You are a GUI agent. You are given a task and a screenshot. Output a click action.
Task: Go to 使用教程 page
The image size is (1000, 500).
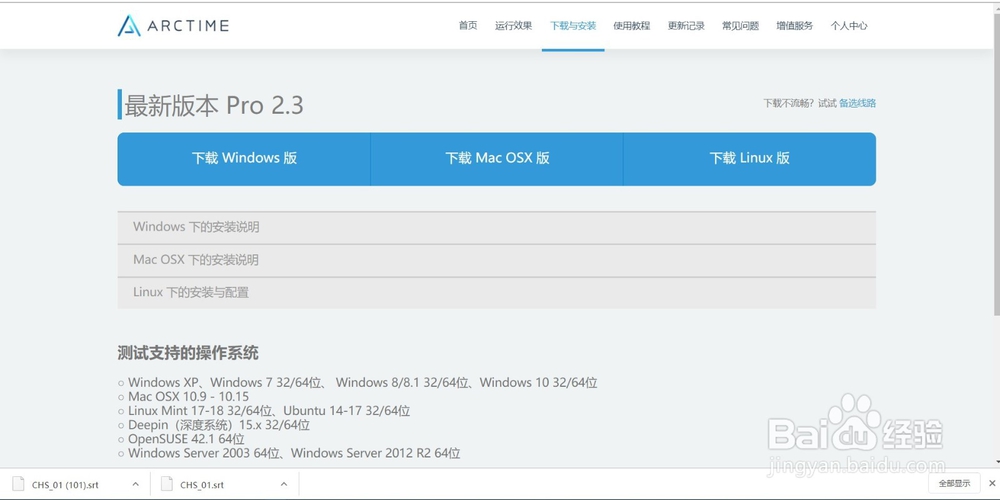pos(631,26)
